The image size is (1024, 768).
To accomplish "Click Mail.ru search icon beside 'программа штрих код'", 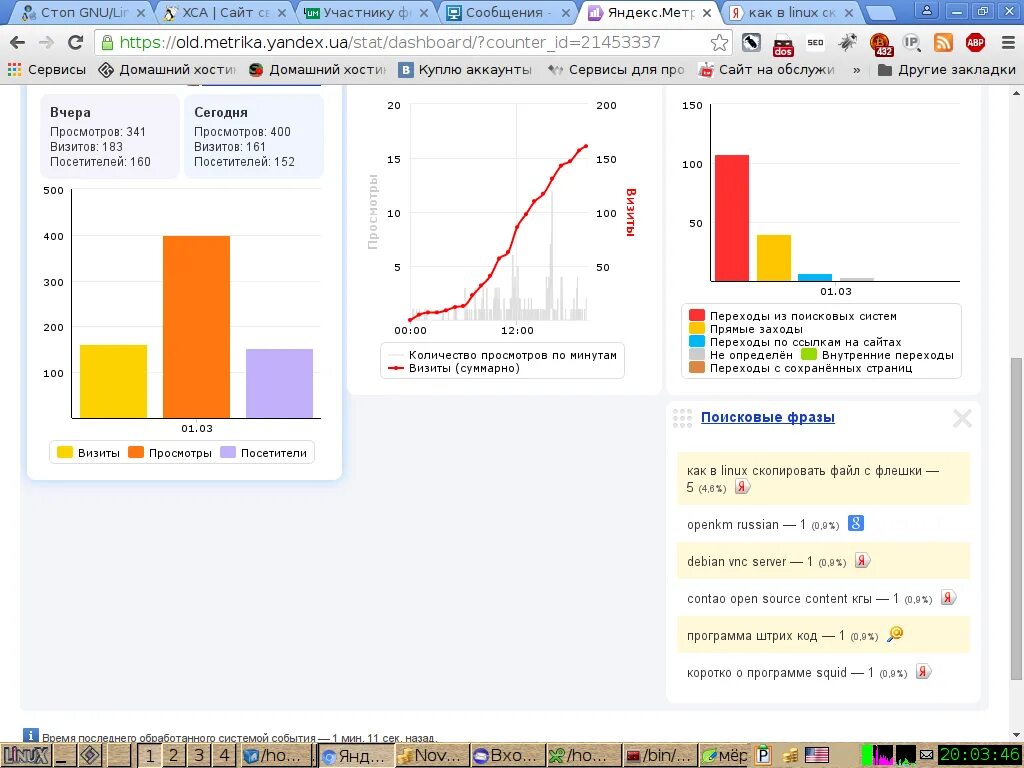I will tap(895, 633).
